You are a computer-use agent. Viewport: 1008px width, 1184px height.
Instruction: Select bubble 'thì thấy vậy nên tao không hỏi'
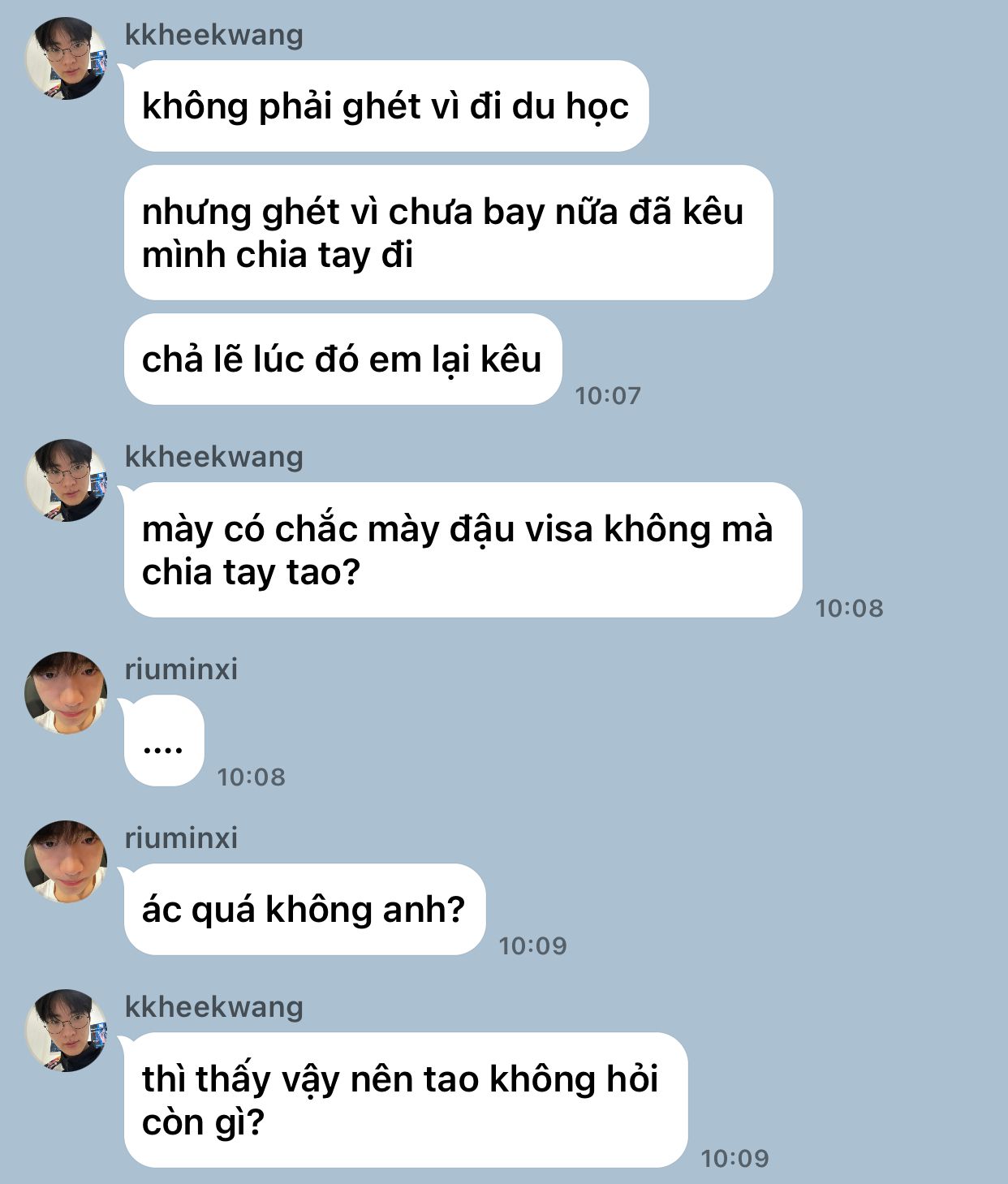coord(406,1100)
